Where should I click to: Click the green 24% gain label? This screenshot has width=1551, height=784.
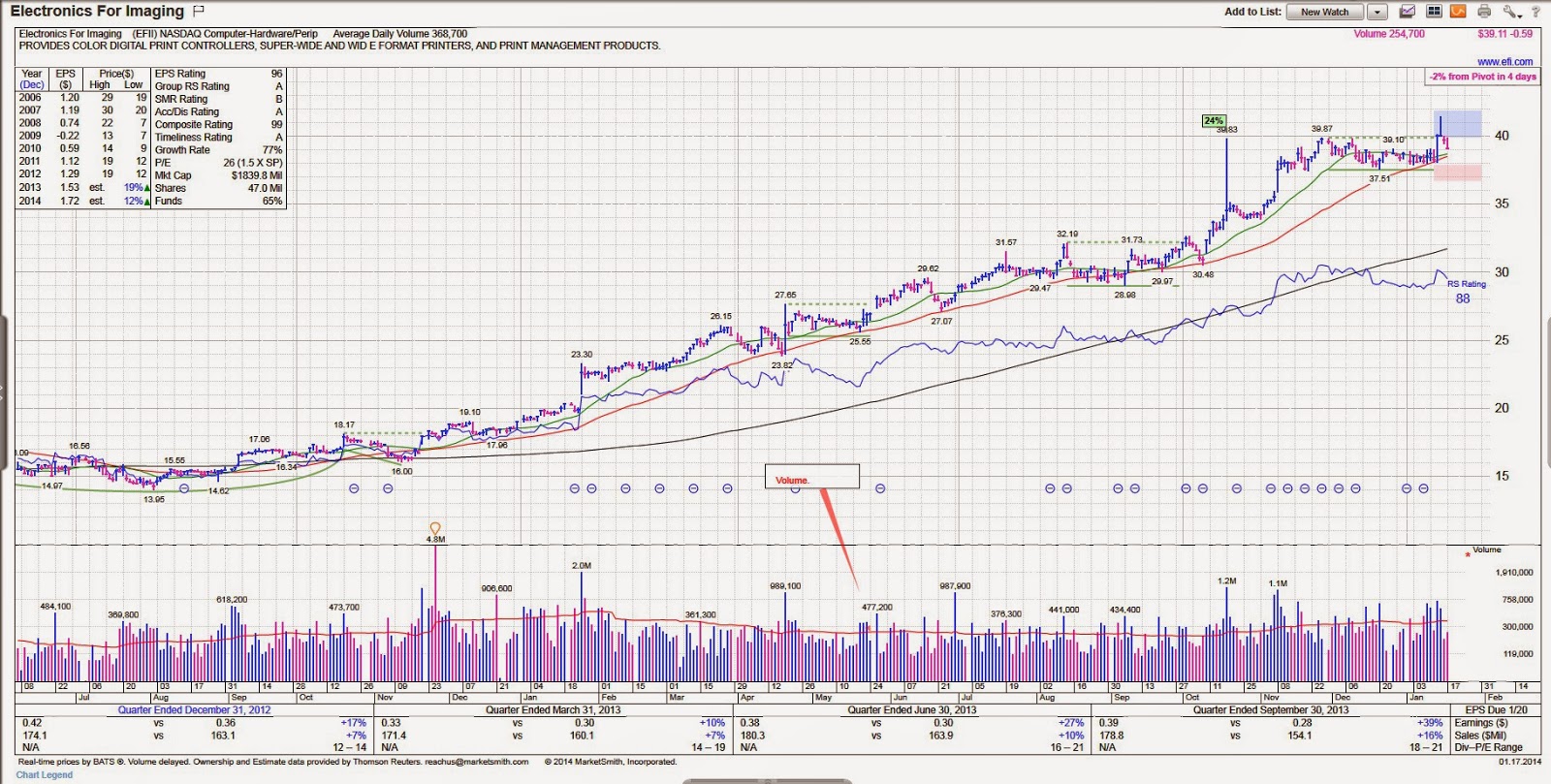point(1214,121)
